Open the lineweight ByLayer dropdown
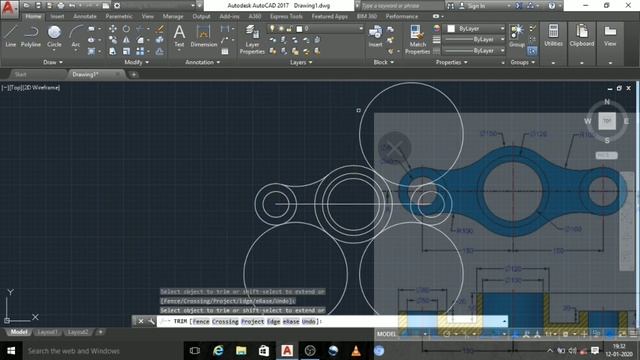This screenshot has width=640, height=360. [474, 40]
